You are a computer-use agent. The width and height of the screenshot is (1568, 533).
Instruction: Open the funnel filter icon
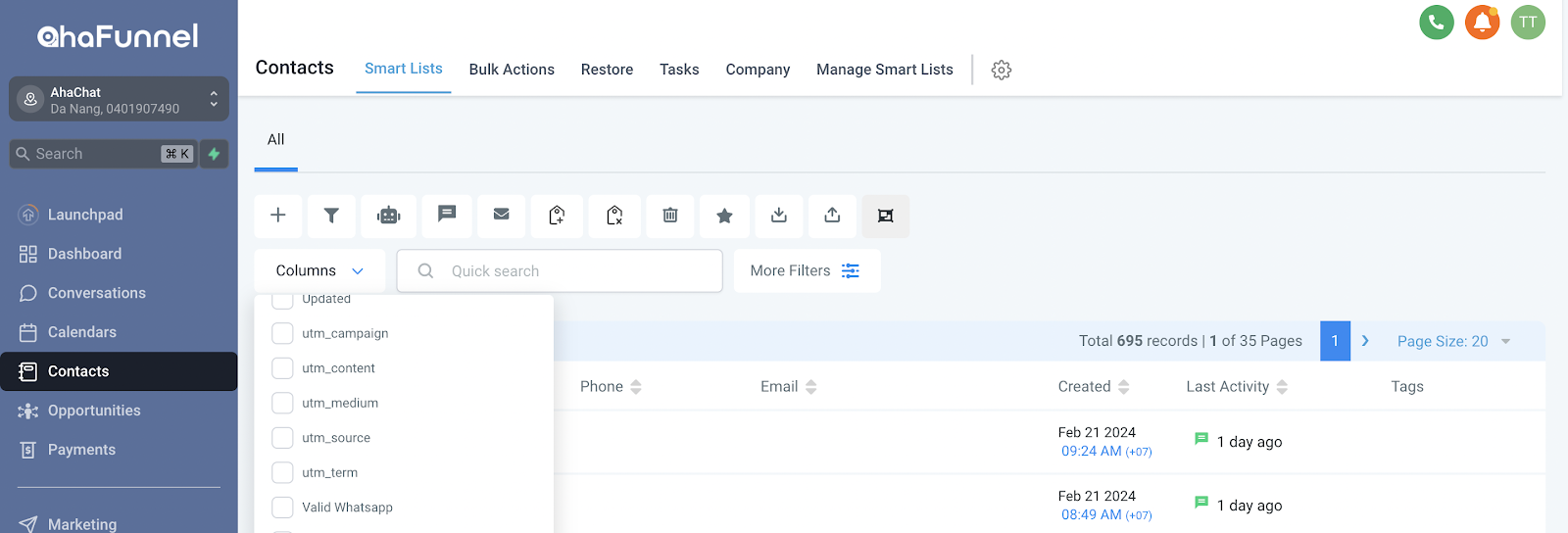tap(331, 216)
